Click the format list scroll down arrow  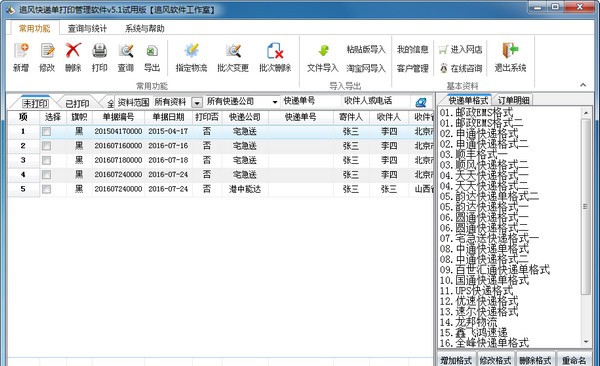coord(585,342)
